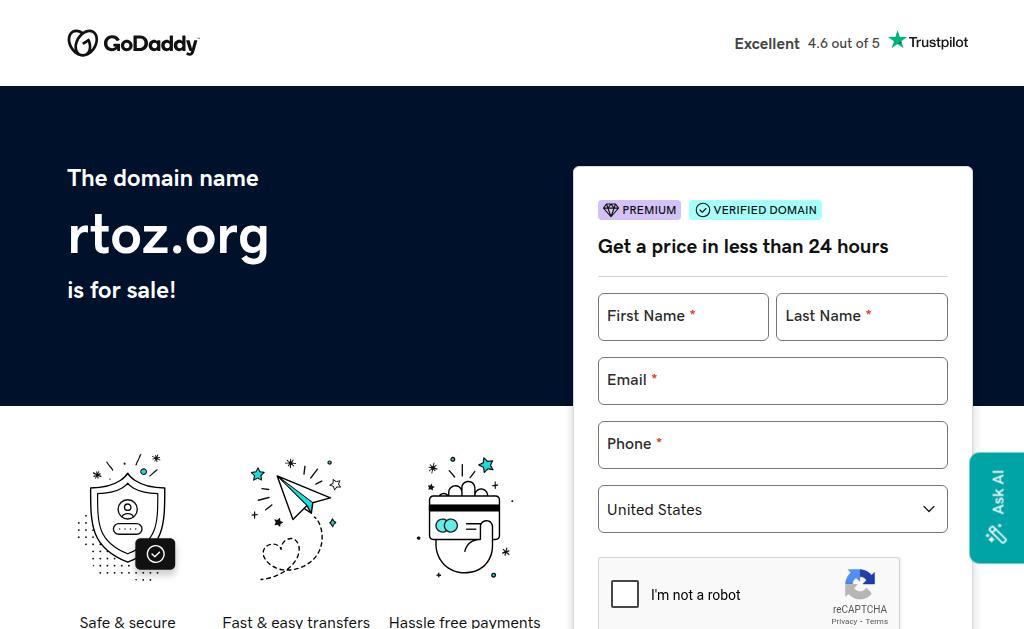The image size is (1024, 629).
Task: Open the United States country dropdown
Action: click(772, 509)
